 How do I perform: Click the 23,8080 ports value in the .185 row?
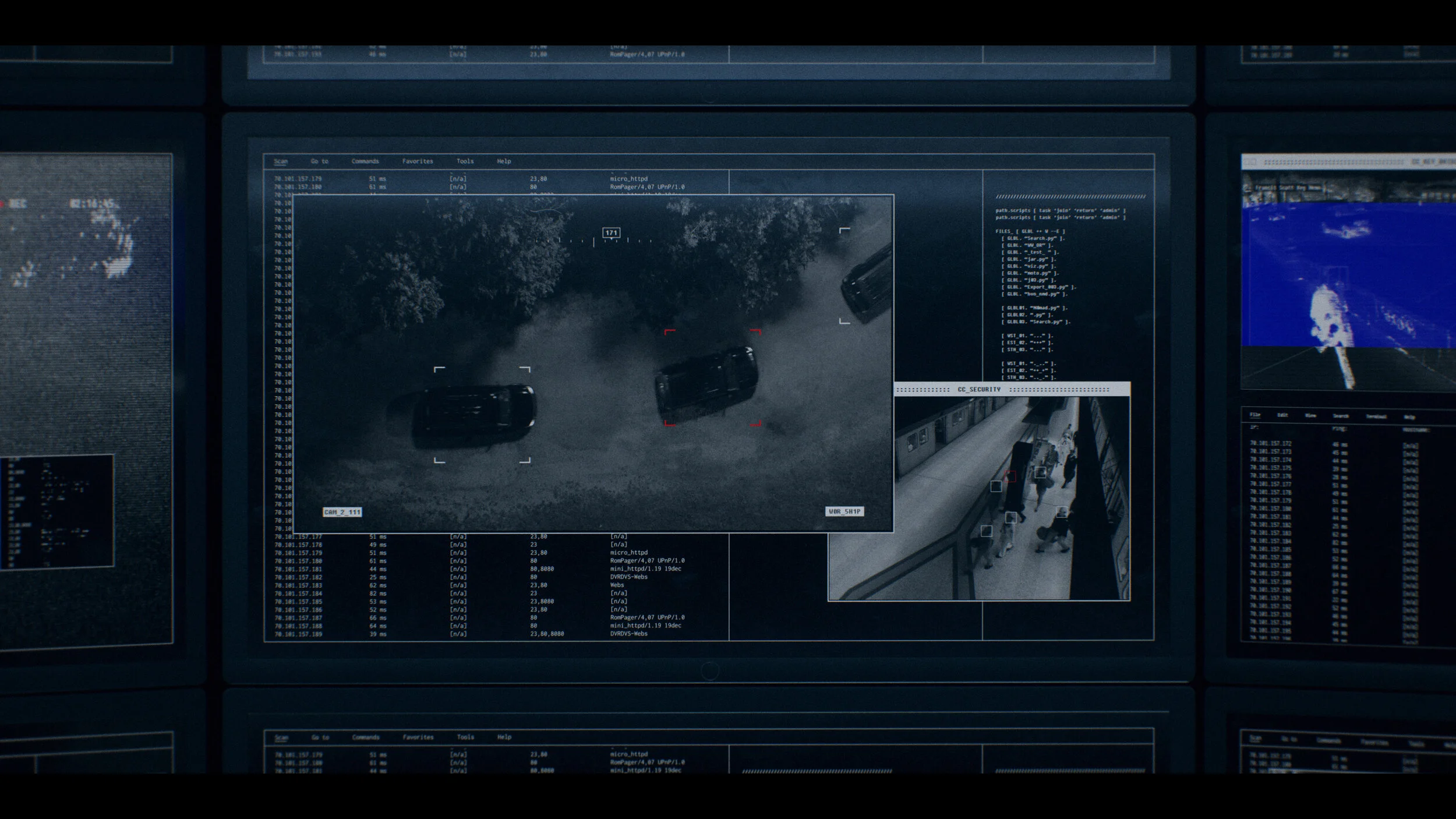click(542, 602)
